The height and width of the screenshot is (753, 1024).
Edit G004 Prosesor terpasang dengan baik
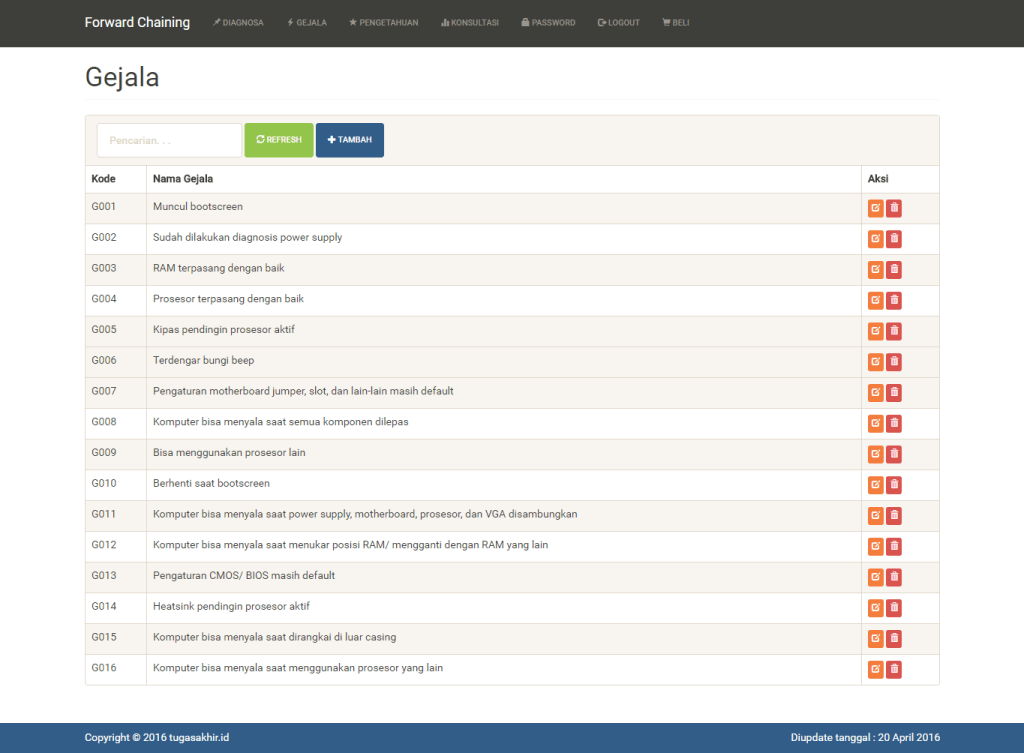point(875,300)
